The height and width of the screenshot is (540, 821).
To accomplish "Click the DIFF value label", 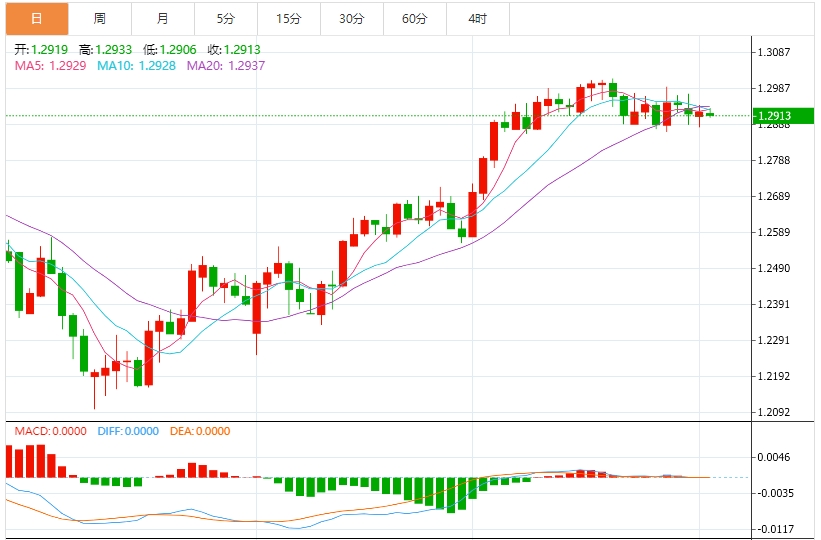I will 128,432.
